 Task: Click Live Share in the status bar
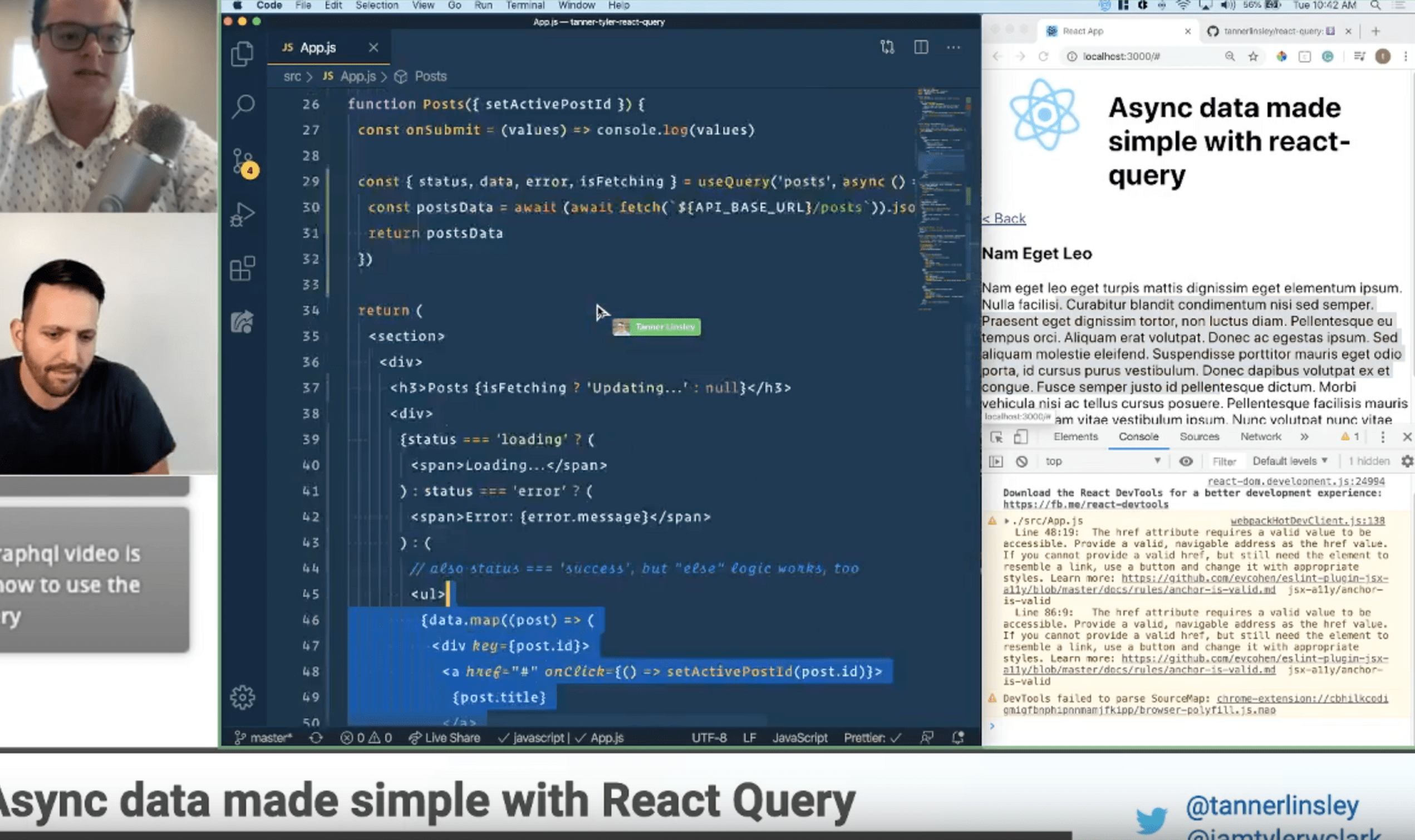coord(444,738)
